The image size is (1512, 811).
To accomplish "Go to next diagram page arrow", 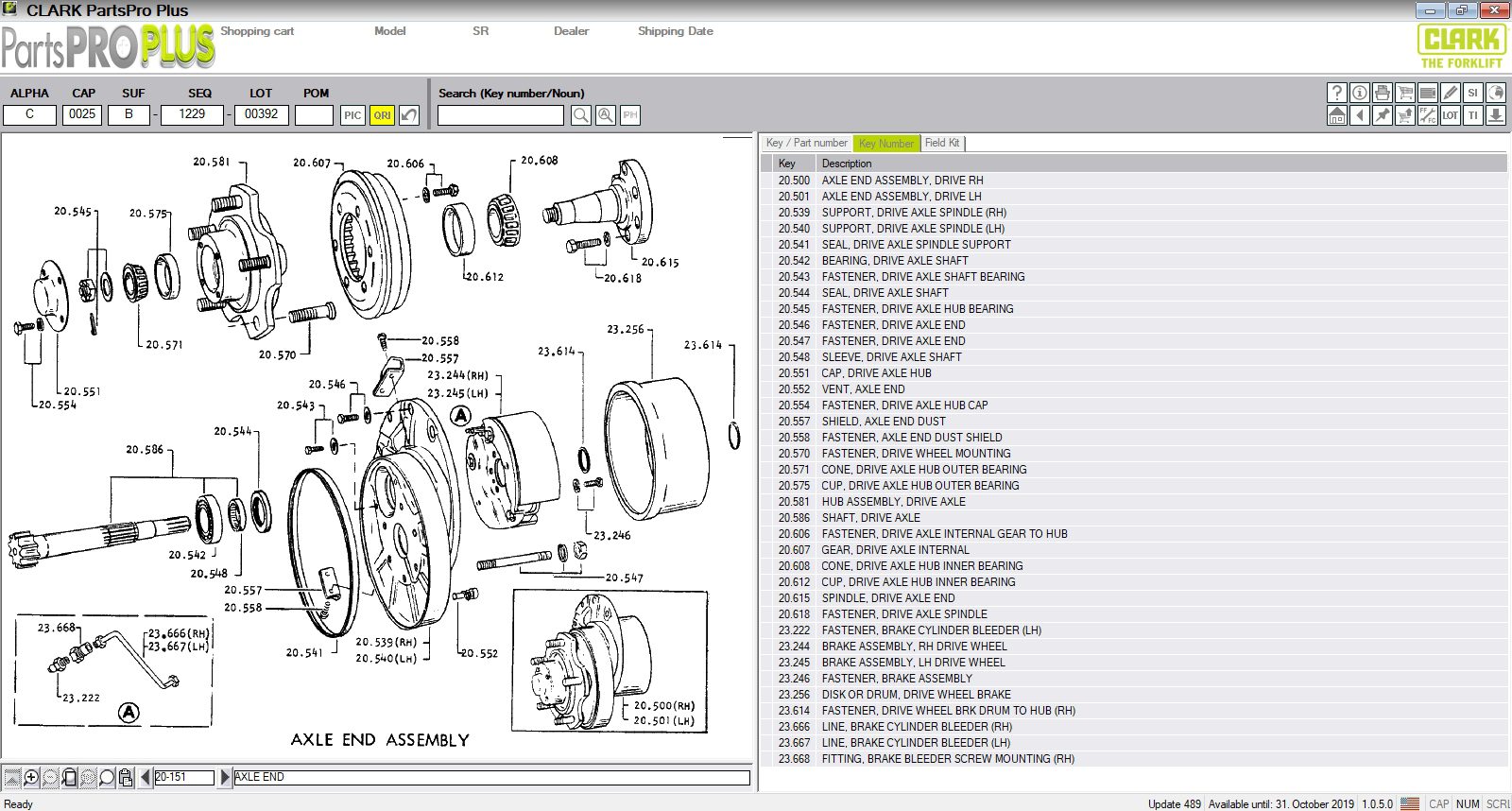I will (x=225, y=777).
